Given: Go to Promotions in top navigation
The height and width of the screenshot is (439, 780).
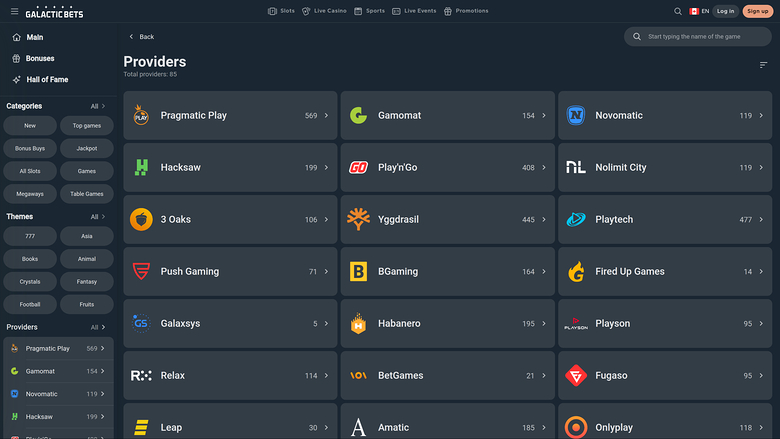Looking at the screenshot, I should click(x=466, y=11).
